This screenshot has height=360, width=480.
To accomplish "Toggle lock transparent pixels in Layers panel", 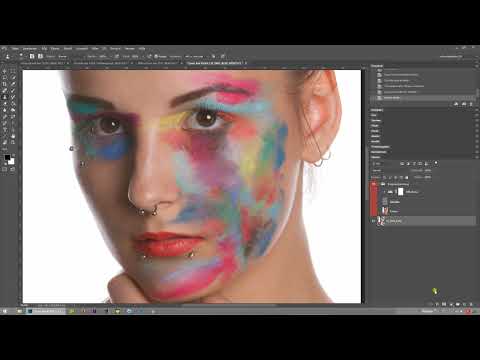I will pyautogui.click(x=385, y=177).
